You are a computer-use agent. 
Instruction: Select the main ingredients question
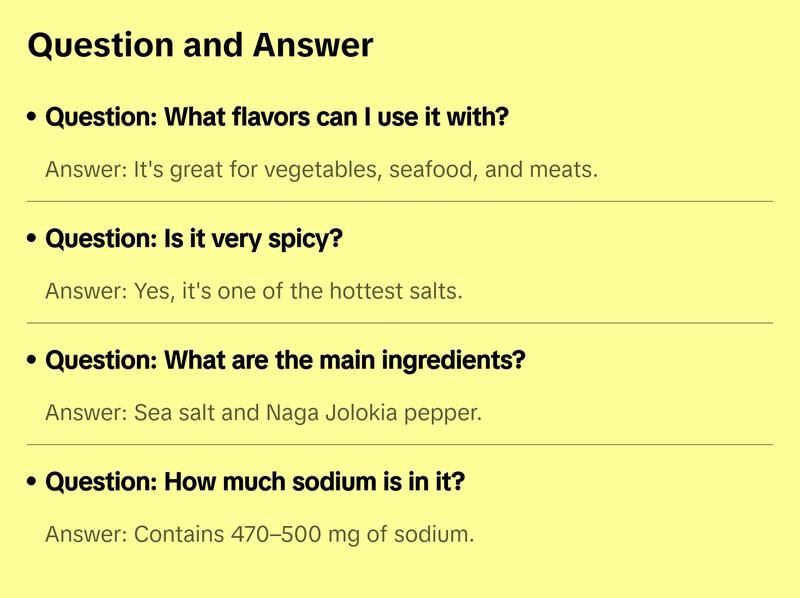tap(286, 361)
